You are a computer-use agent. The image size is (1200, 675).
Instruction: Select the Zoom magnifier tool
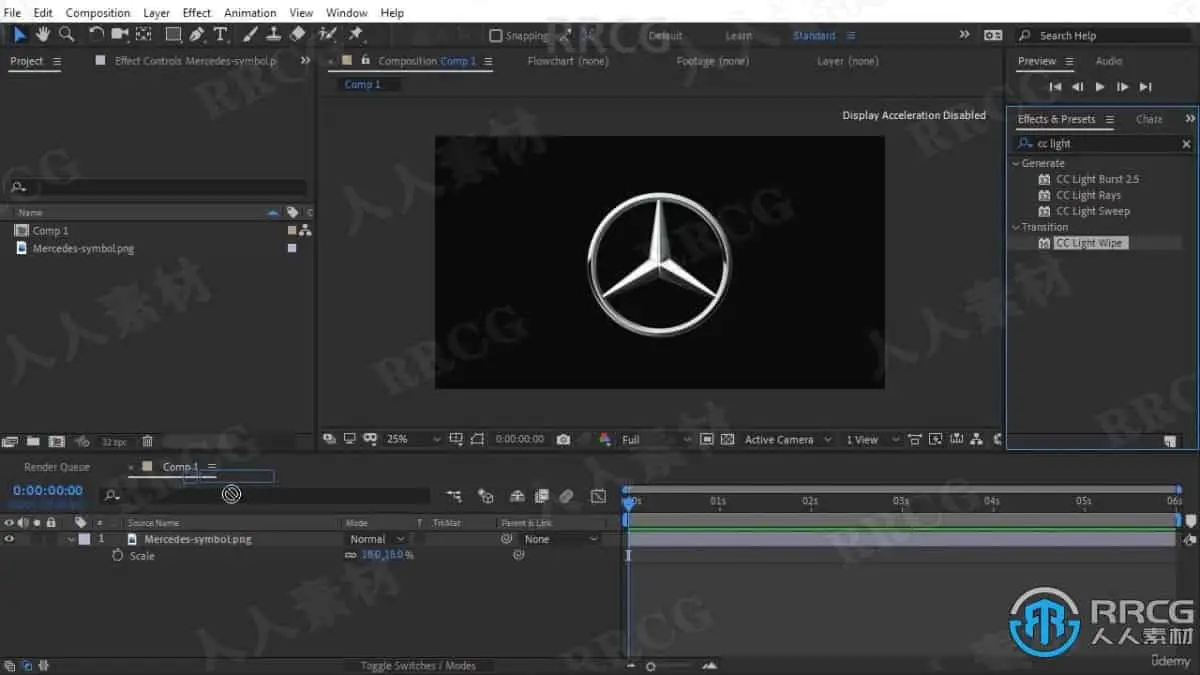coord(66,34)
